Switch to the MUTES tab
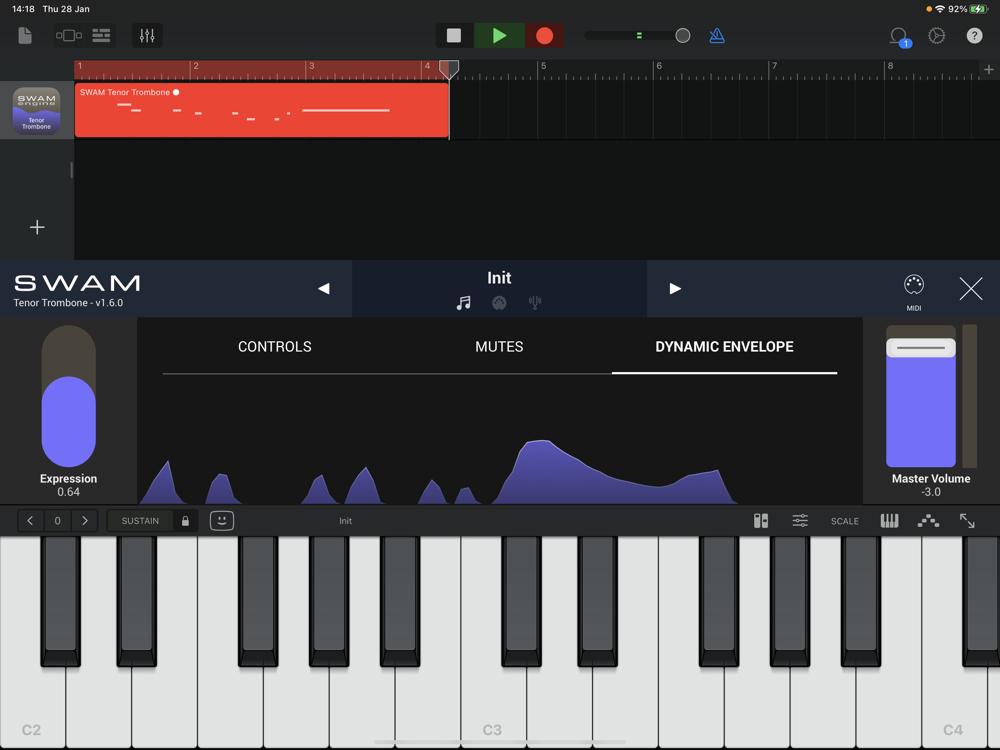 [499, 347]
